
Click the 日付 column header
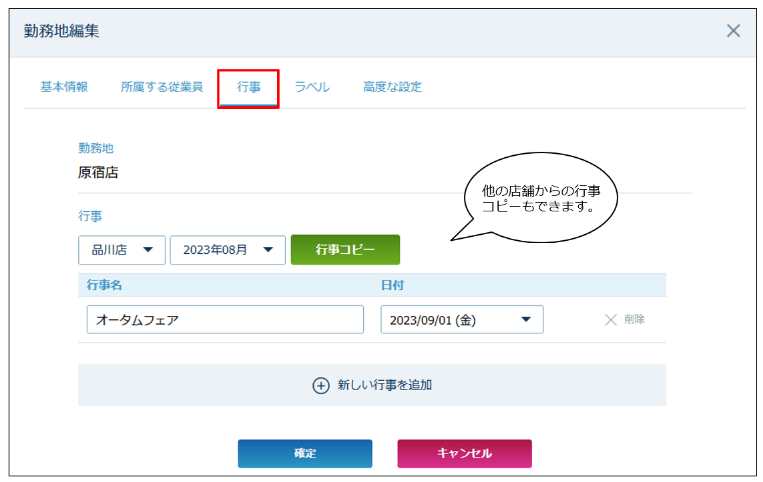click(392, 285)
